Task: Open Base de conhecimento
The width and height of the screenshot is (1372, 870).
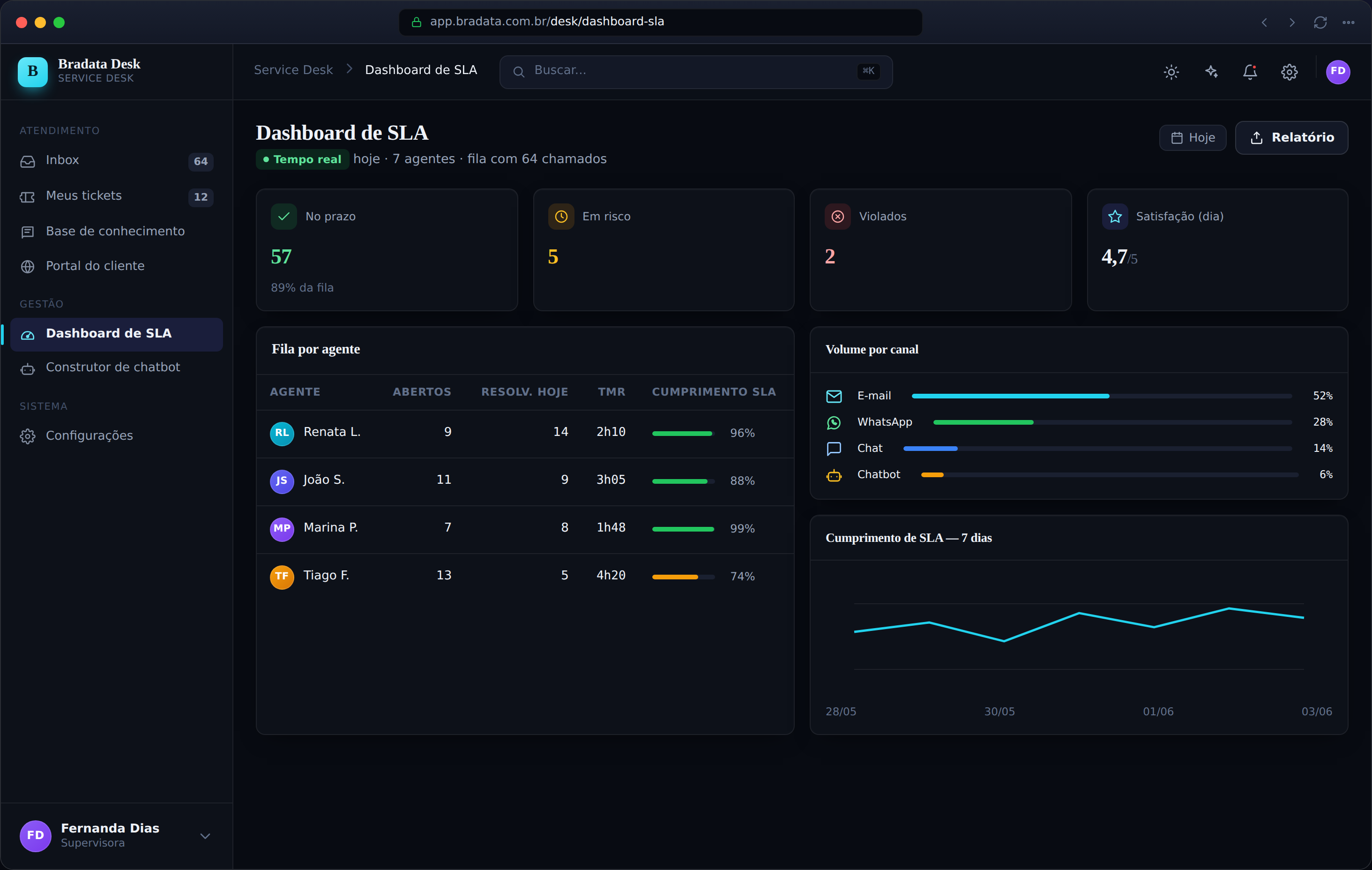Action: pyautogui.click(x=116, y=232)
